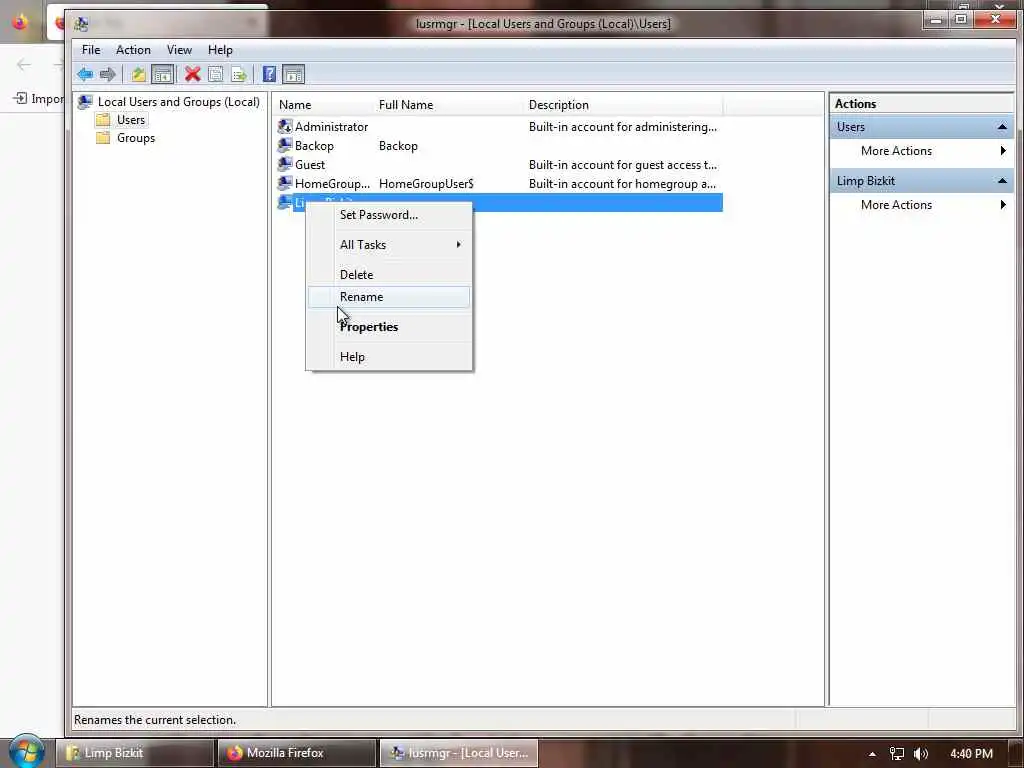
Task: Collapse the Limp Bizkit section in Actions pane
Action: (1002, 181)
